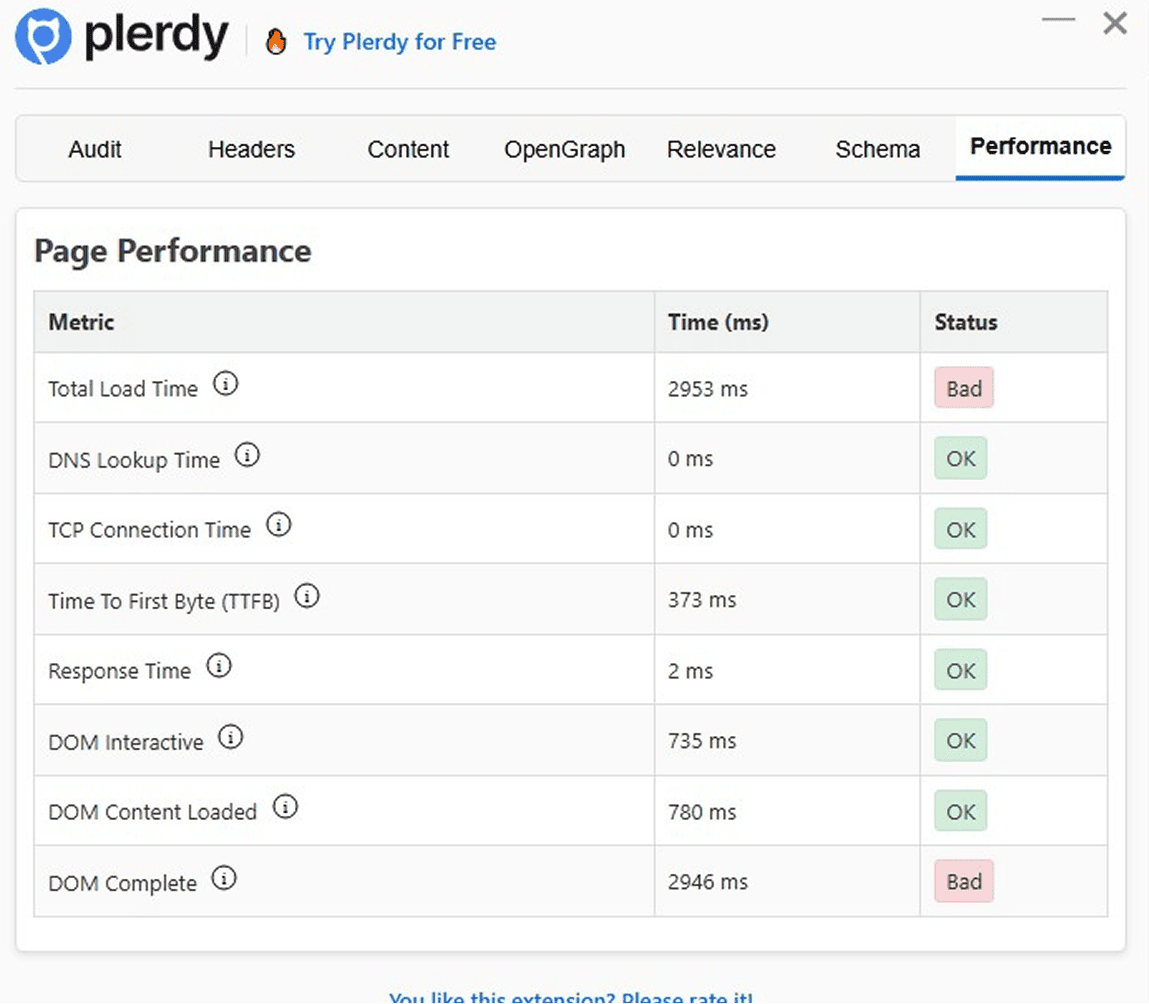The width and height of the screenshot is (1149, 1004).
Task: Click the Bad badge for Total Load Time
Action: click(x=963, y=388)
